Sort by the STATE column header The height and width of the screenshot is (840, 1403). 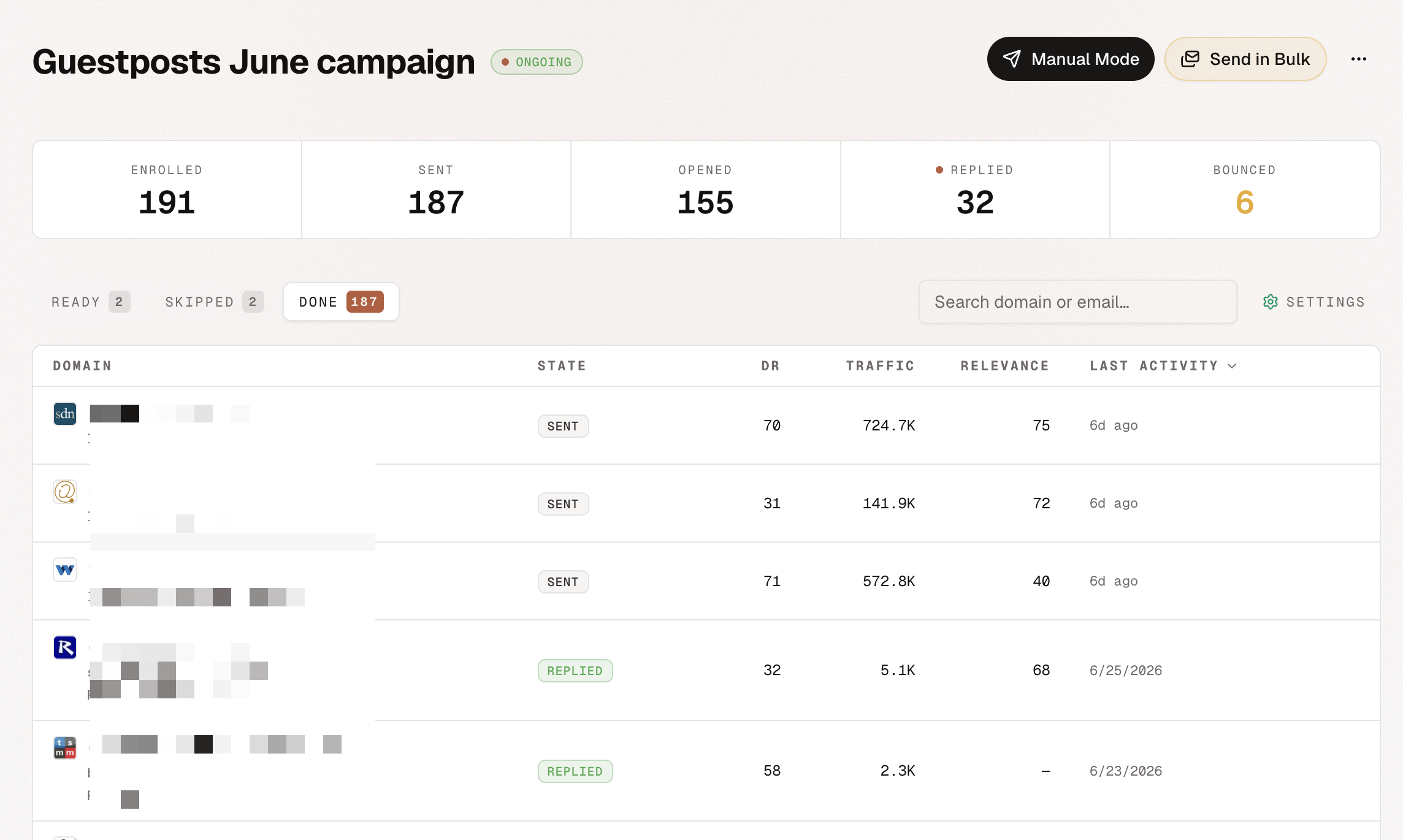pyautogui.click(x=562, y=366)
